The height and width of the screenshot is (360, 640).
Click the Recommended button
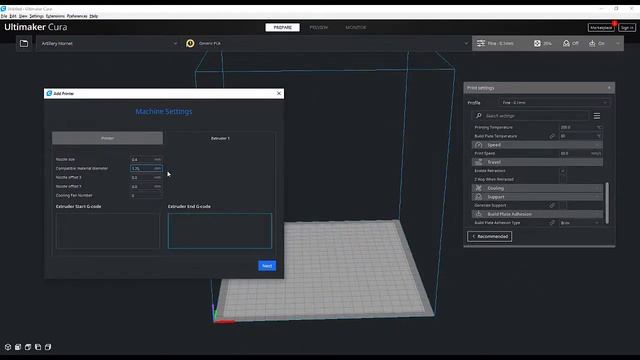(x=489, y=236)
